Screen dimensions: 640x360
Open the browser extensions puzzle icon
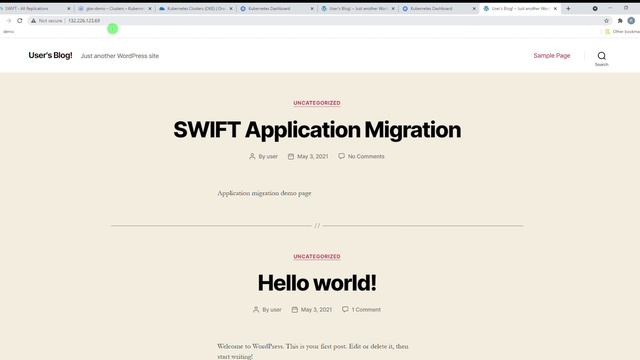coord(620,20)
